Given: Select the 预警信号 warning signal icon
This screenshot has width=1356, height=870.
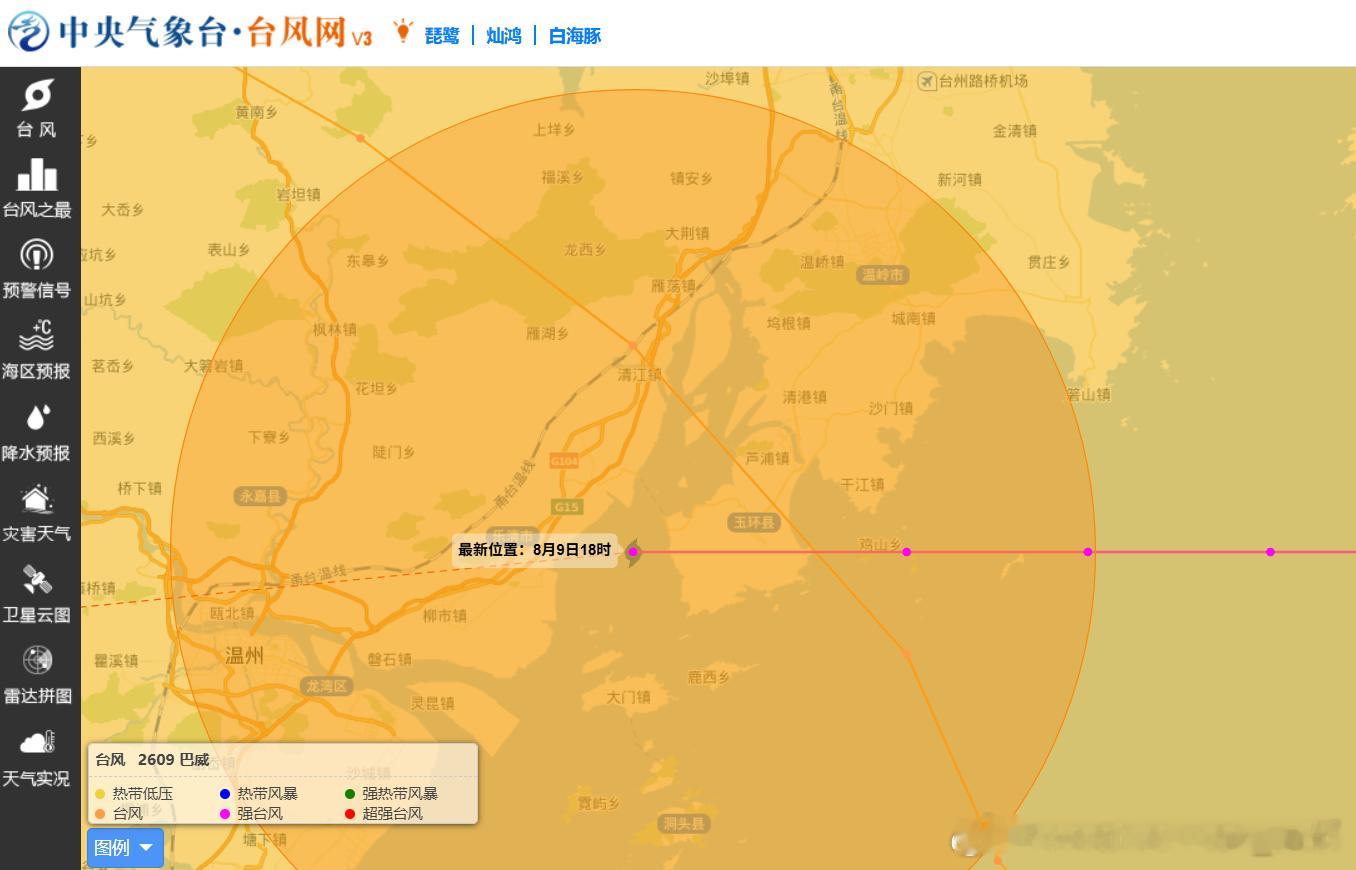Looking at the screenshot, I should click(37, 255).
